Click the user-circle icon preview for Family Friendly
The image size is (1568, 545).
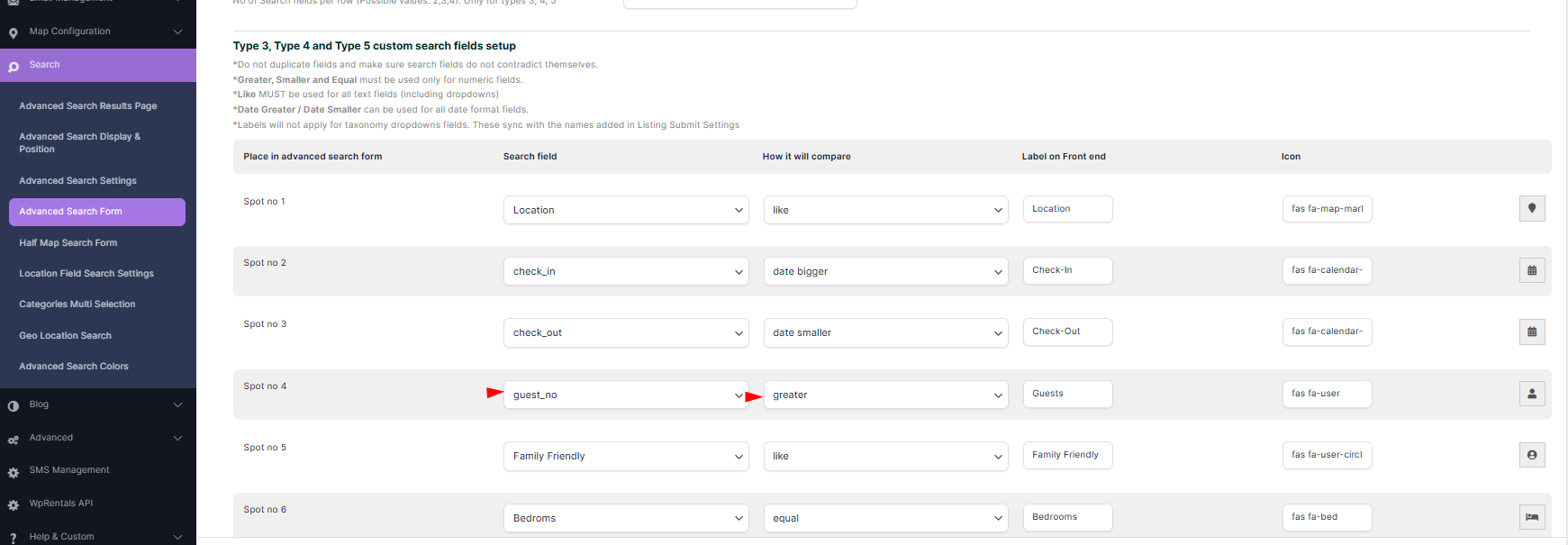pos(1531,455)
